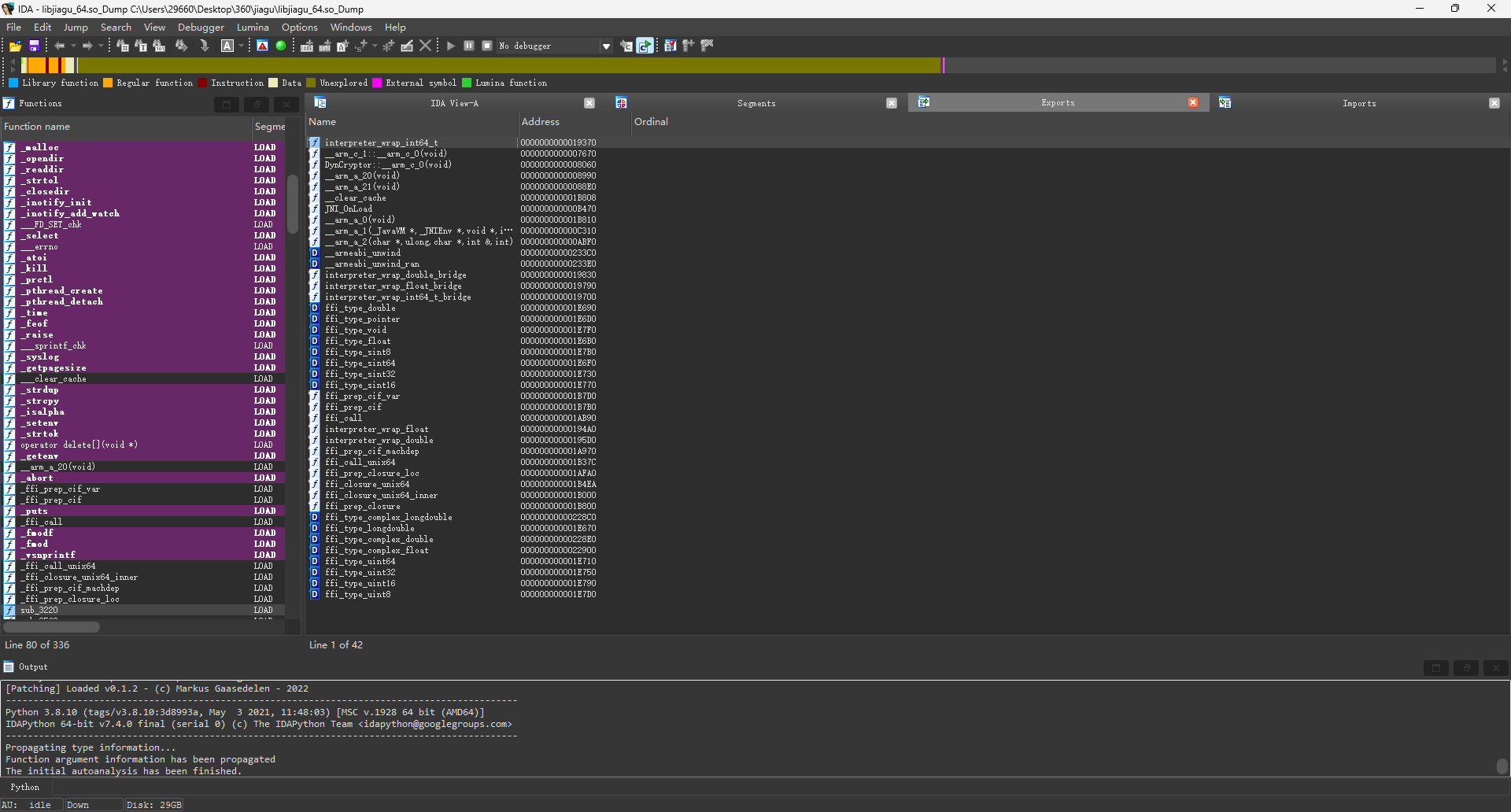The height and width of the screenshot is (812, 1511).
Task: Jump back with the left arrow icon
Action: click(60, 46)
